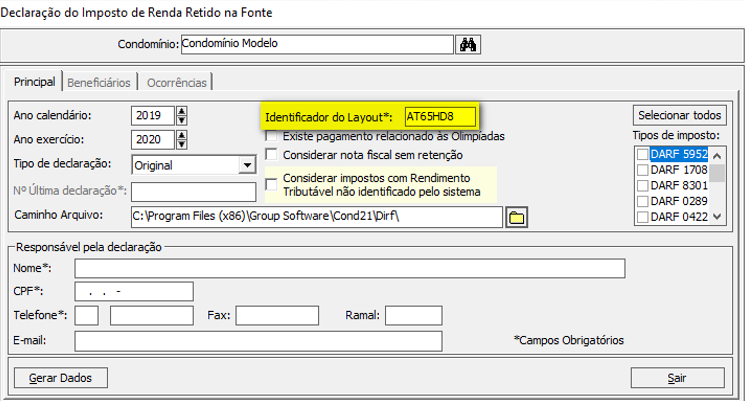Open the Ocorrências tab
Image resolution: width=745 pixels, height=401 pixels.
(x=176, y=83)
